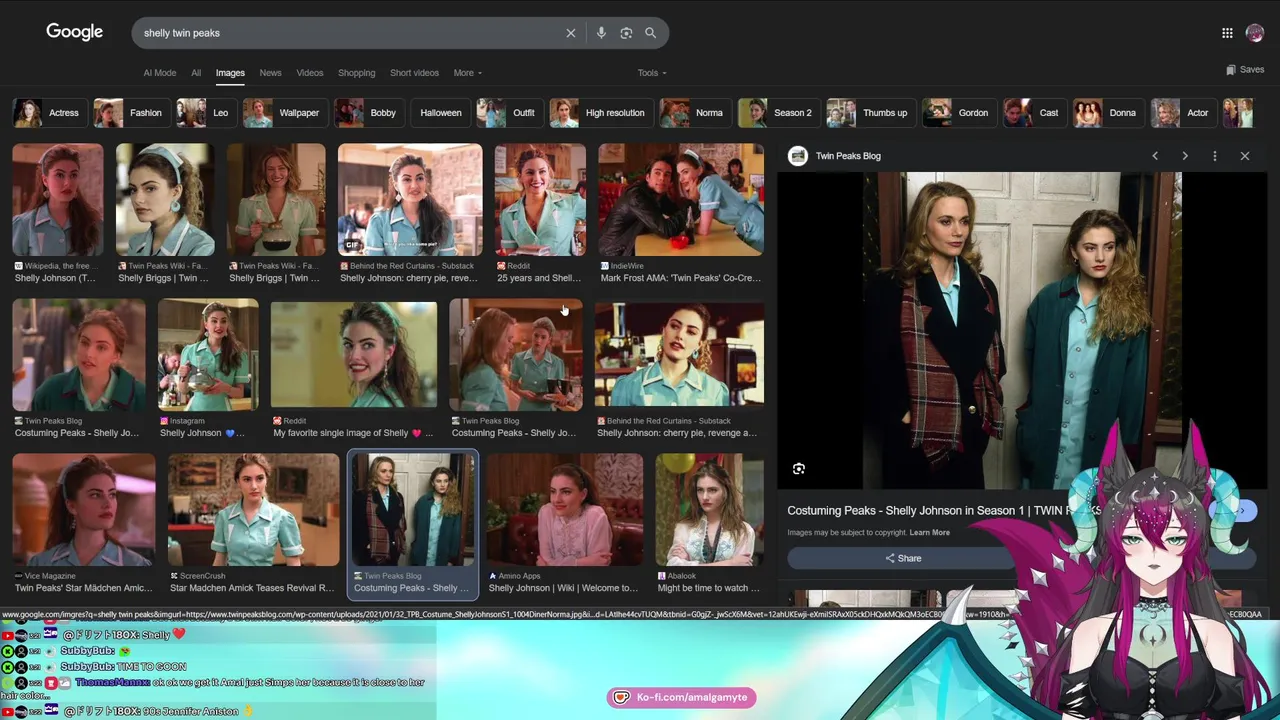
Task: Open the large preview image
Action: pos(1022,330)
